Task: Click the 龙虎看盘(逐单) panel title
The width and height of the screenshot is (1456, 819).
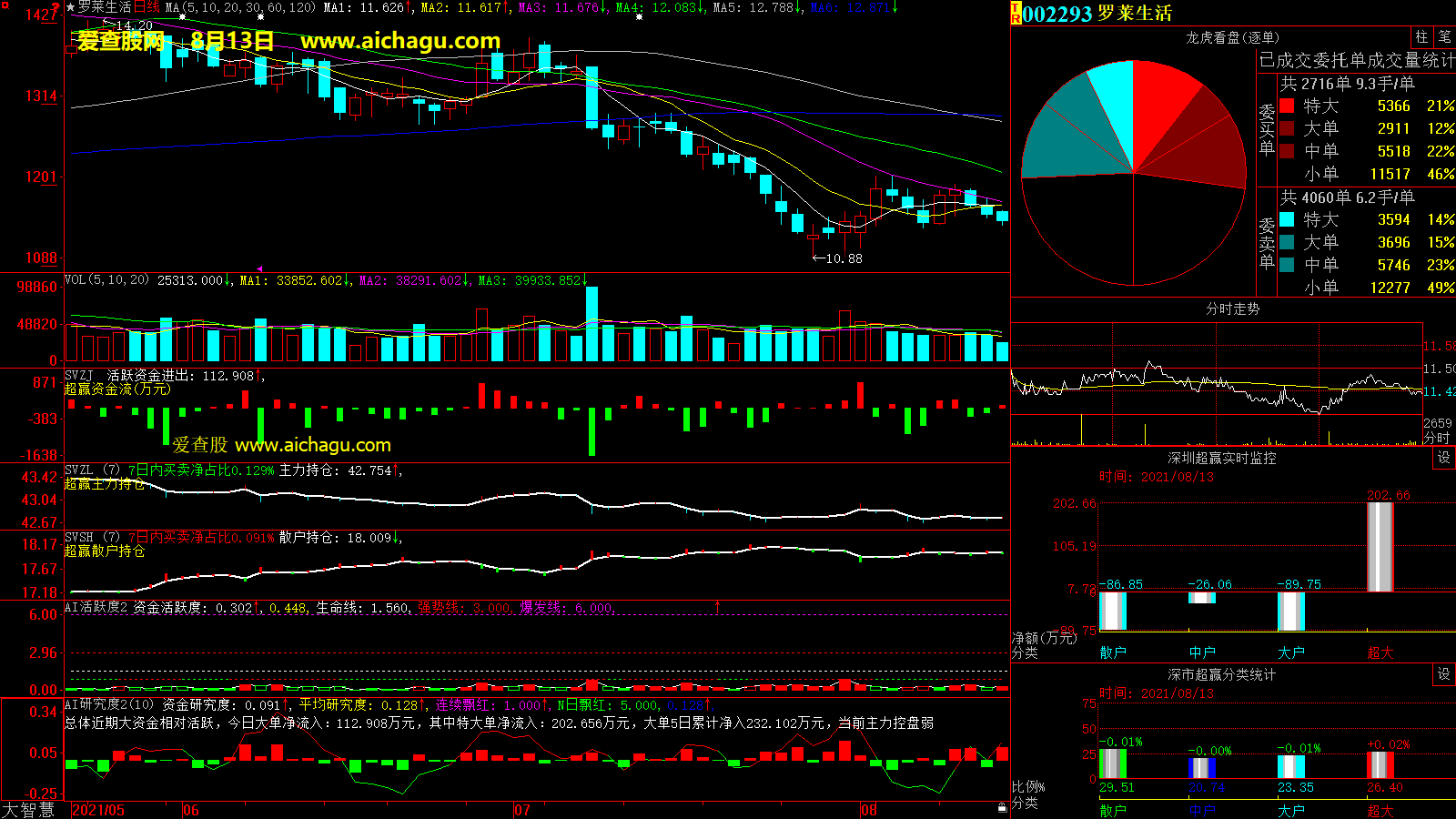Action: coord(1232,37)
